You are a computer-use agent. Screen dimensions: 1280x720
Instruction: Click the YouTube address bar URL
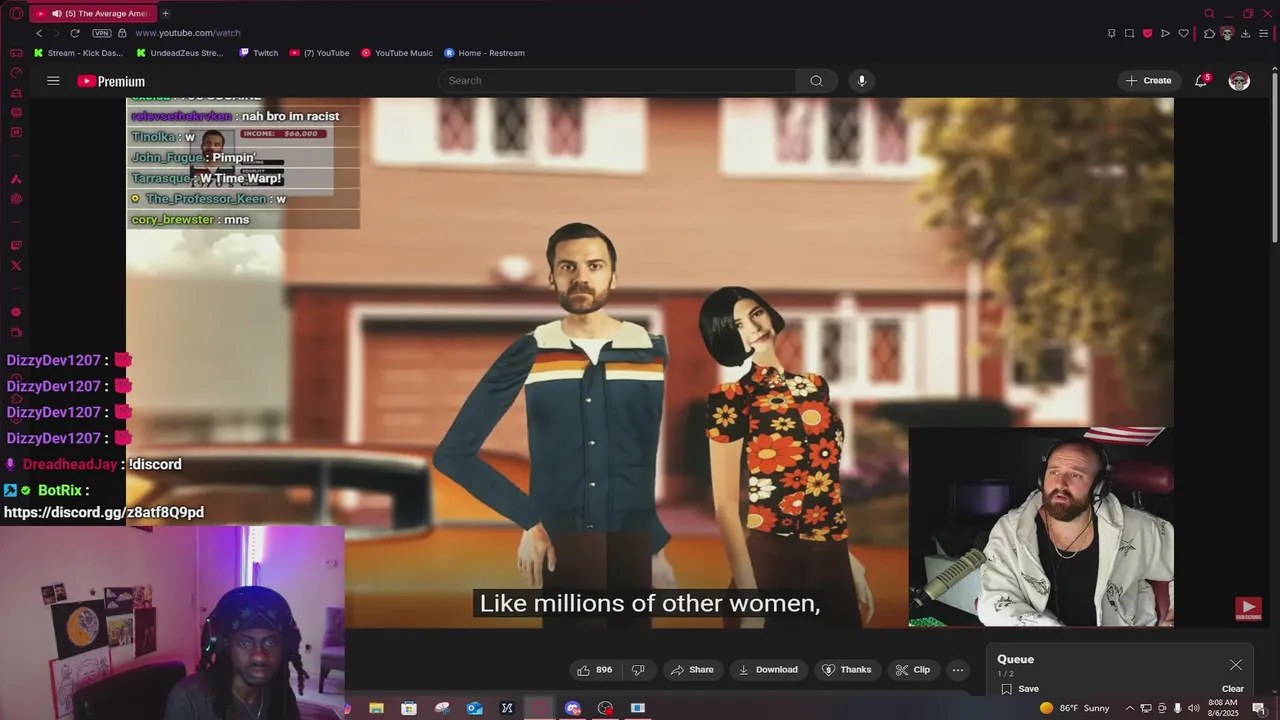point(188,33)
